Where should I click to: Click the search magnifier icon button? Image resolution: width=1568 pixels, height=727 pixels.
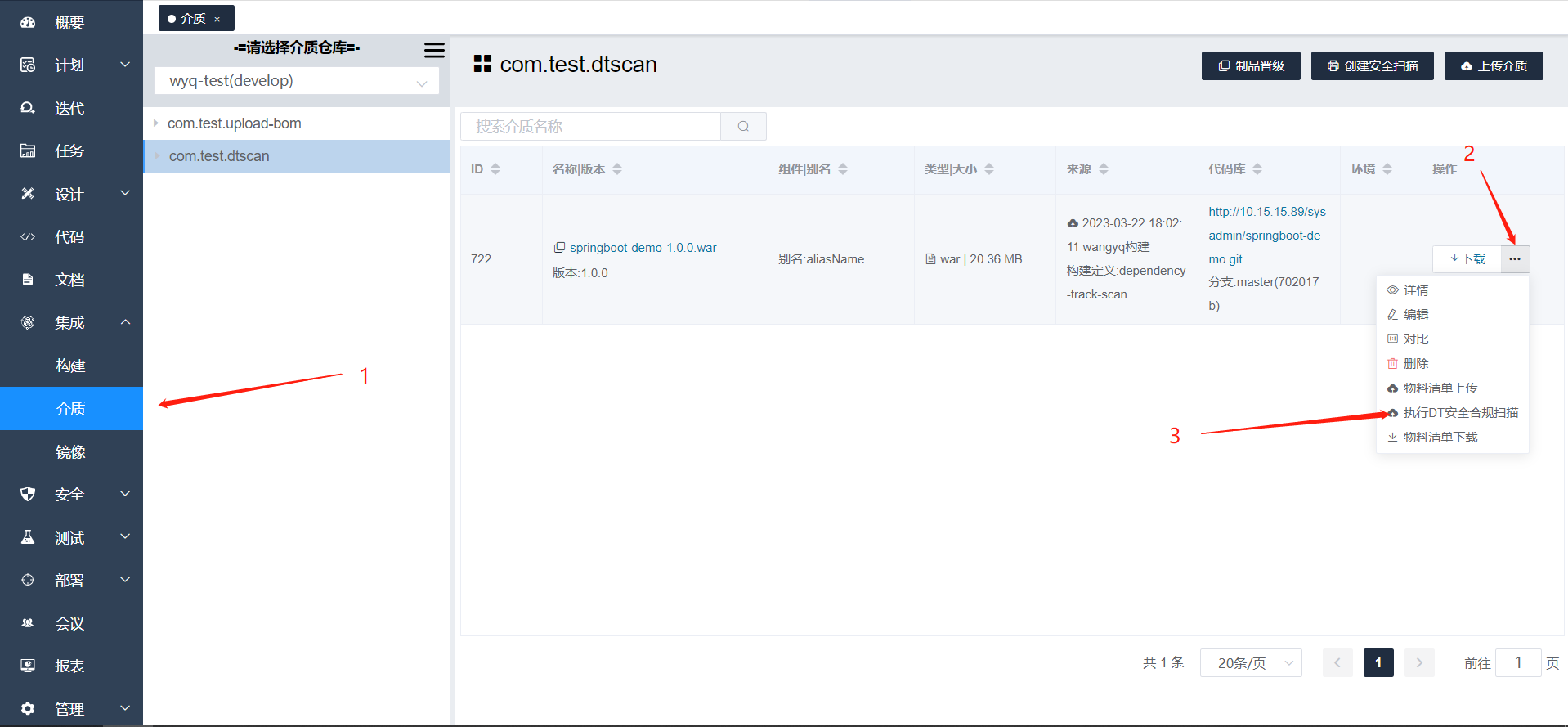click(x=743, y=127)
